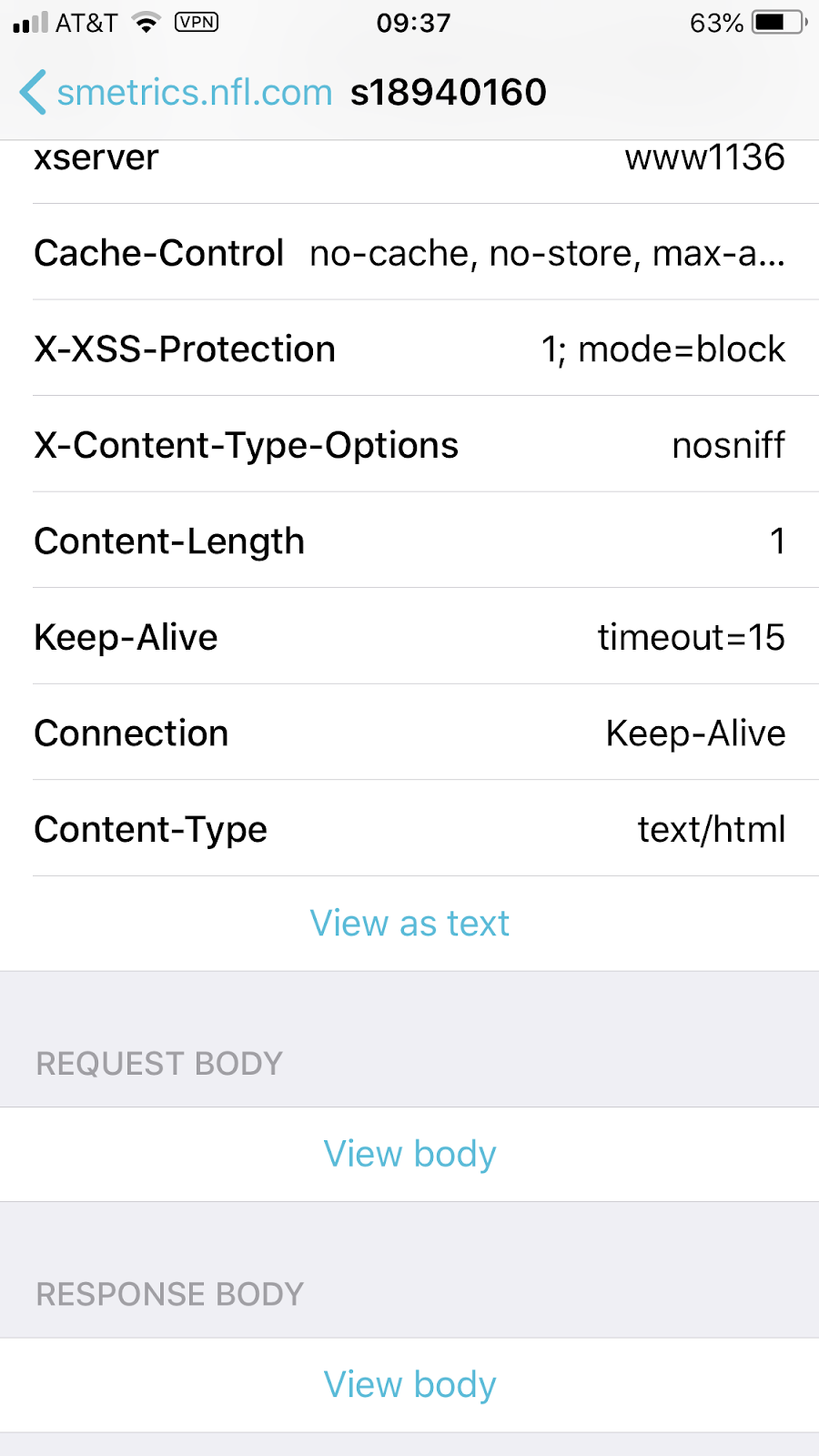Tap the cellular signal bars

(31, 22)
